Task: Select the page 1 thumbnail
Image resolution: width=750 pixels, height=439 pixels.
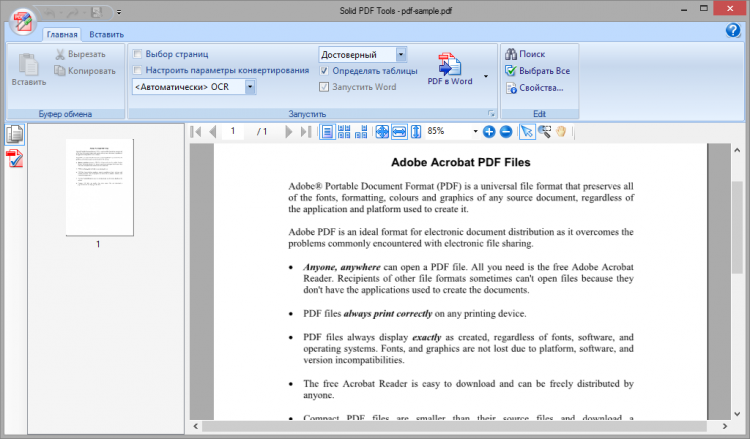Action: 99,187
